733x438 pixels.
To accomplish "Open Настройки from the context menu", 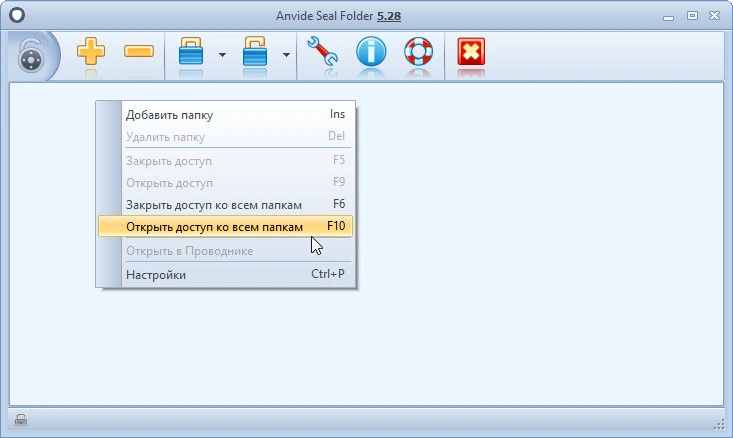I will click(x=225, y=274).
